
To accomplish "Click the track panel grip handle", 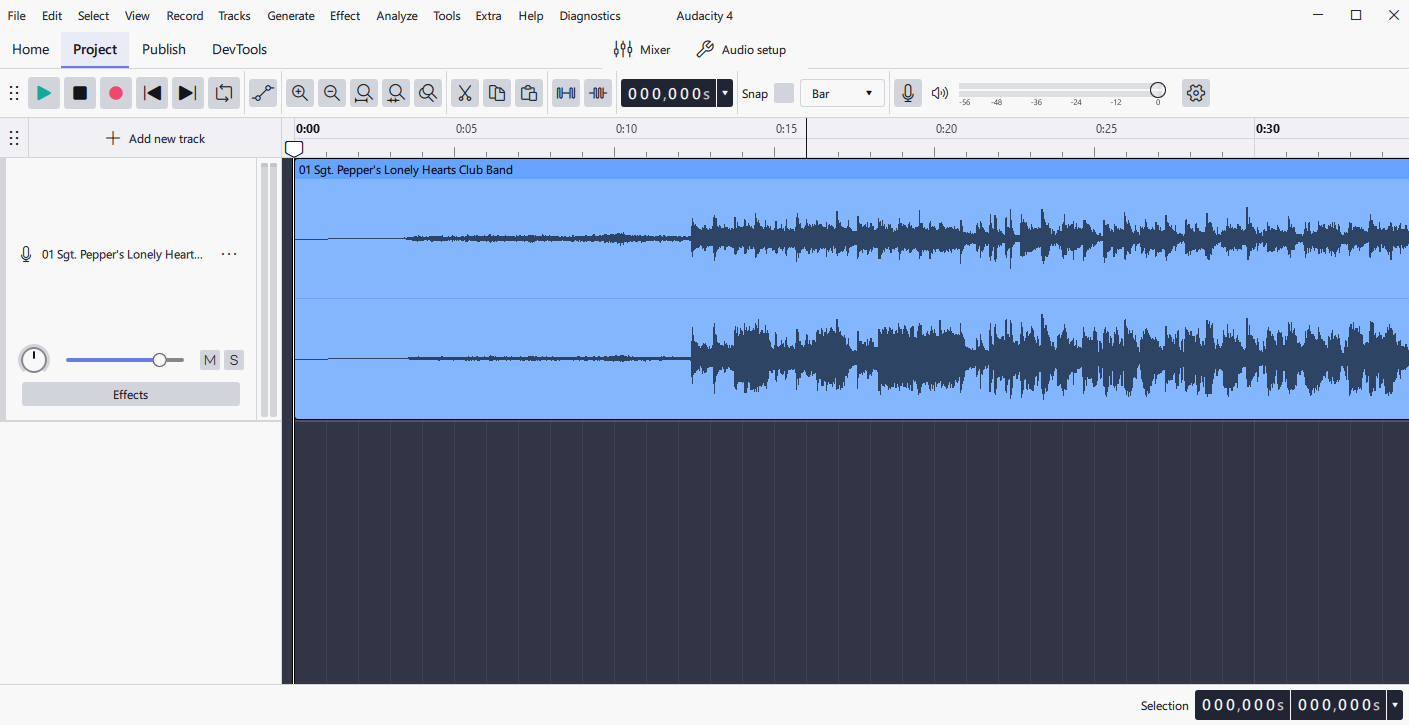I will click(x=14, y=138).
